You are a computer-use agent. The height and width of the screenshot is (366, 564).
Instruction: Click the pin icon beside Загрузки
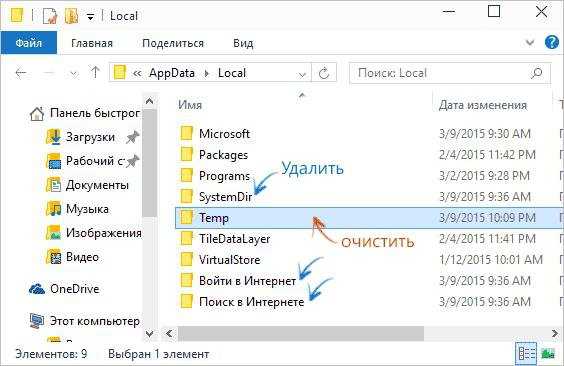(x=132, y=137)
